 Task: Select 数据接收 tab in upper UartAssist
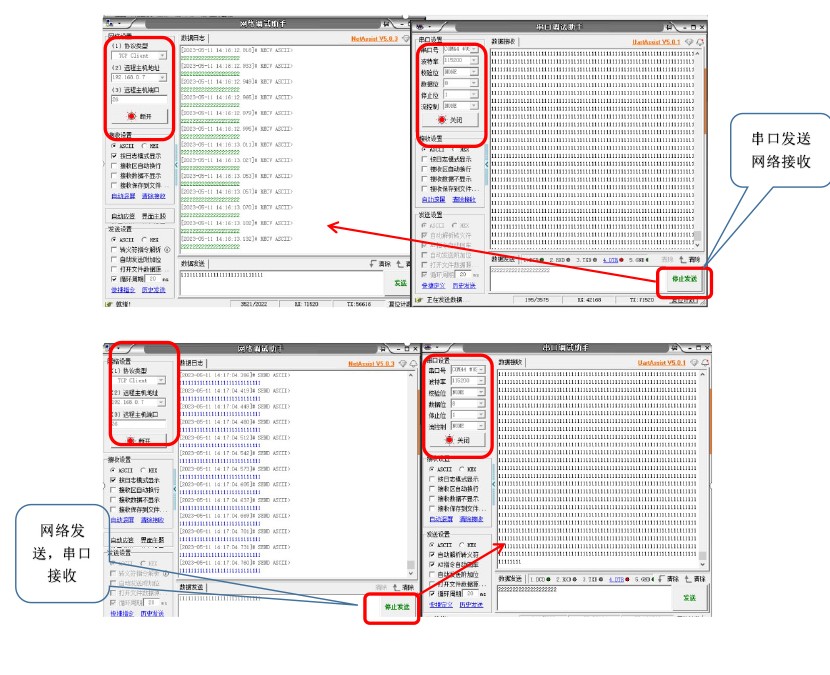point(504,41)
